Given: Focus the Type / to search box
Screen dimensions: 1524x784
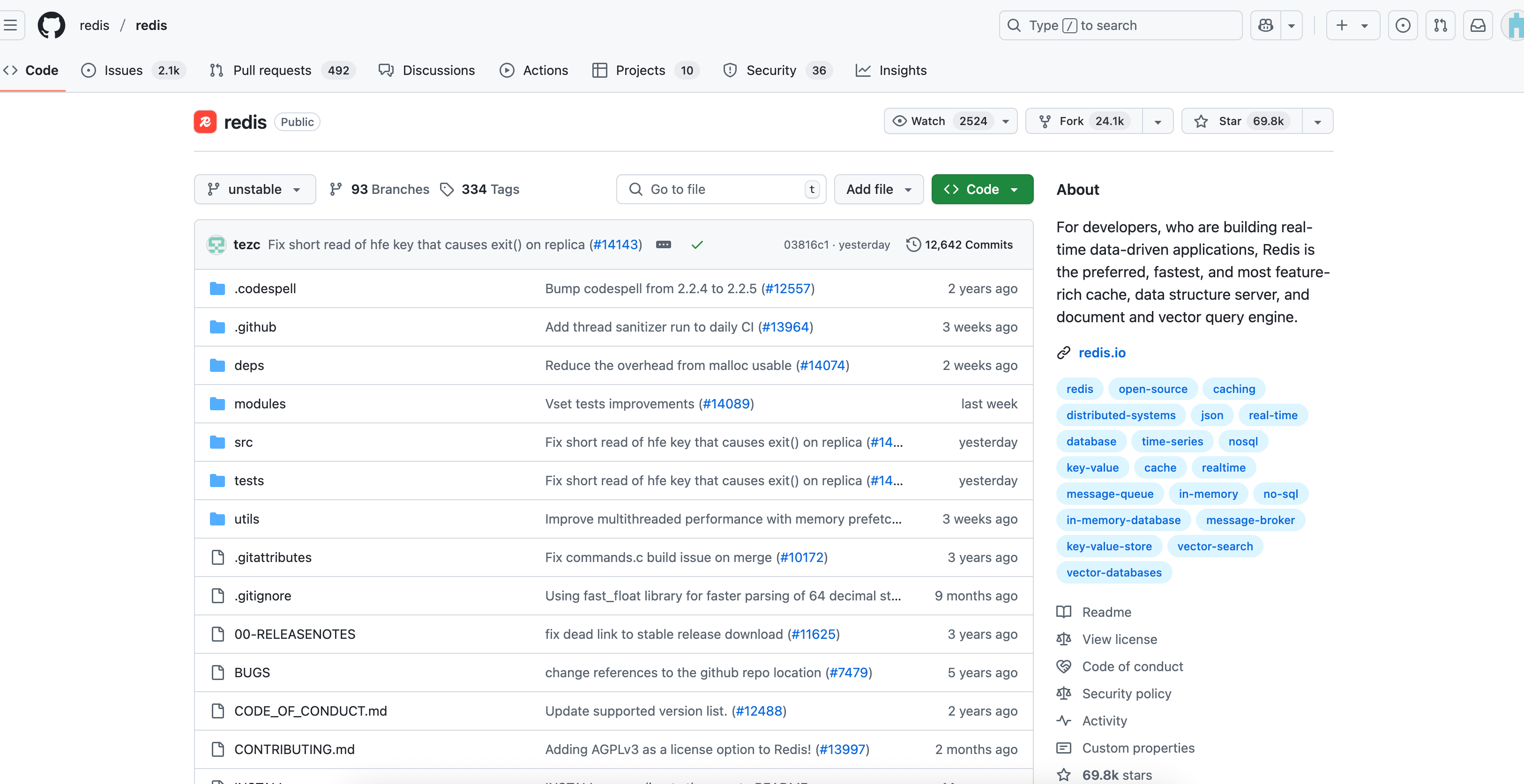Looking at the screenshot, I should coord(1121,25).
